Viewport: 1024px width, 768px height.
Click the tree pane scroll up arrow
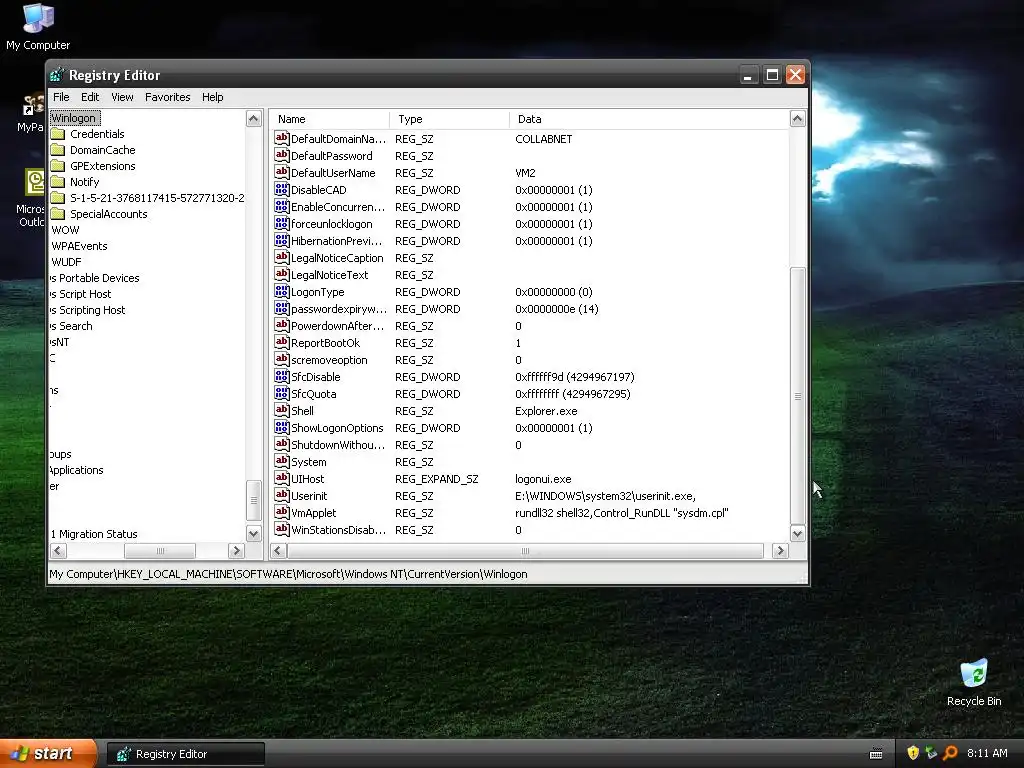(253, 118)
